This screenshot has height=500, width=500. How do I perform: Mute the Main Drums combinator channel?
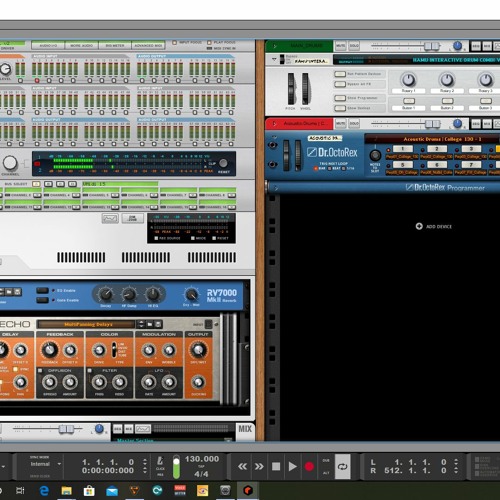[341, 46]
